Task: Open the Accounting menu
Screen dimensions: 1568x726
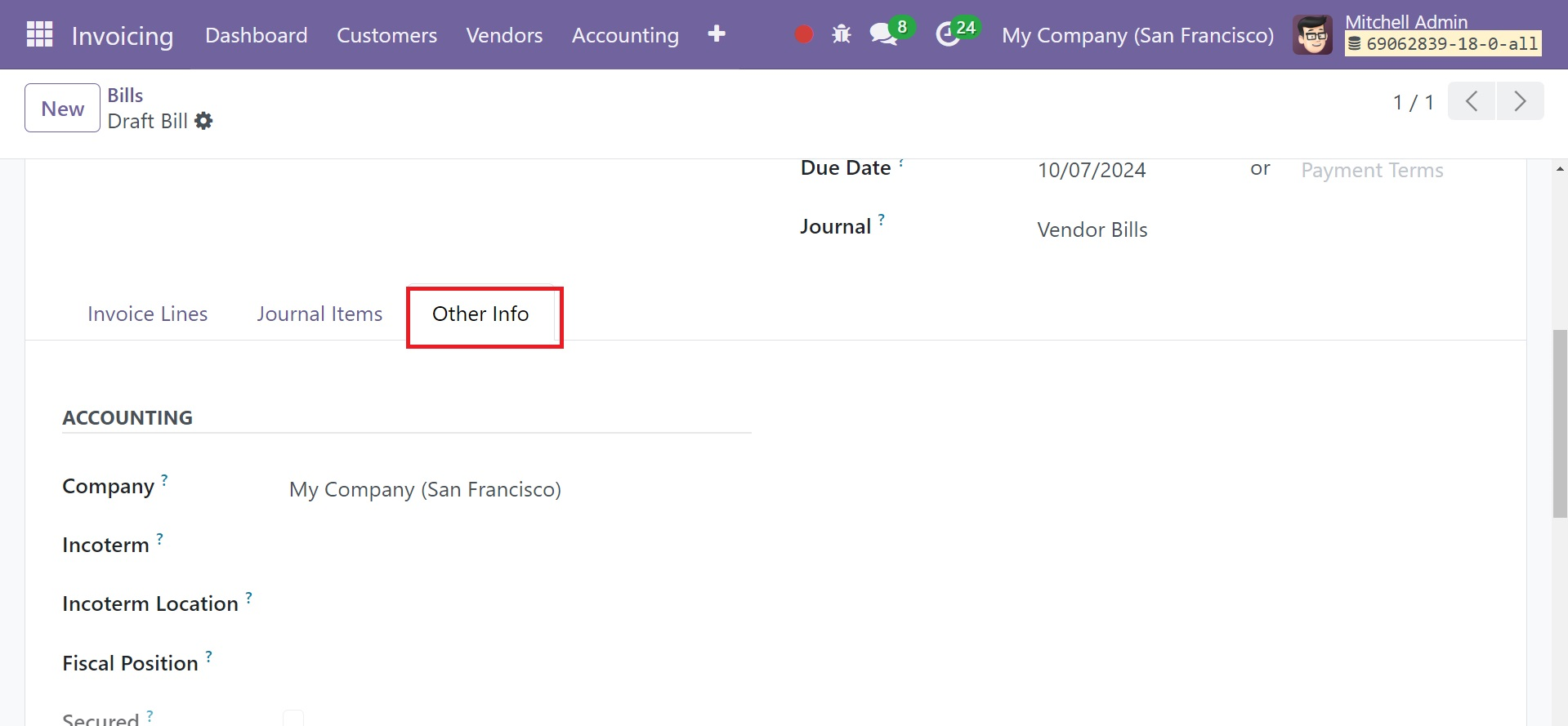Action: tap(625, 35)
